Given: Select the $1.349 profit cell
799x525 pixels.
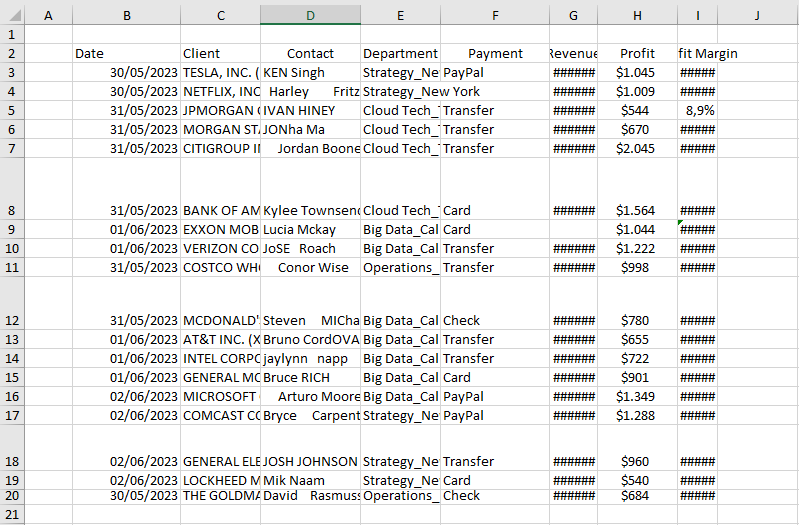Looking at the screenshot, I should coord(637,396).
